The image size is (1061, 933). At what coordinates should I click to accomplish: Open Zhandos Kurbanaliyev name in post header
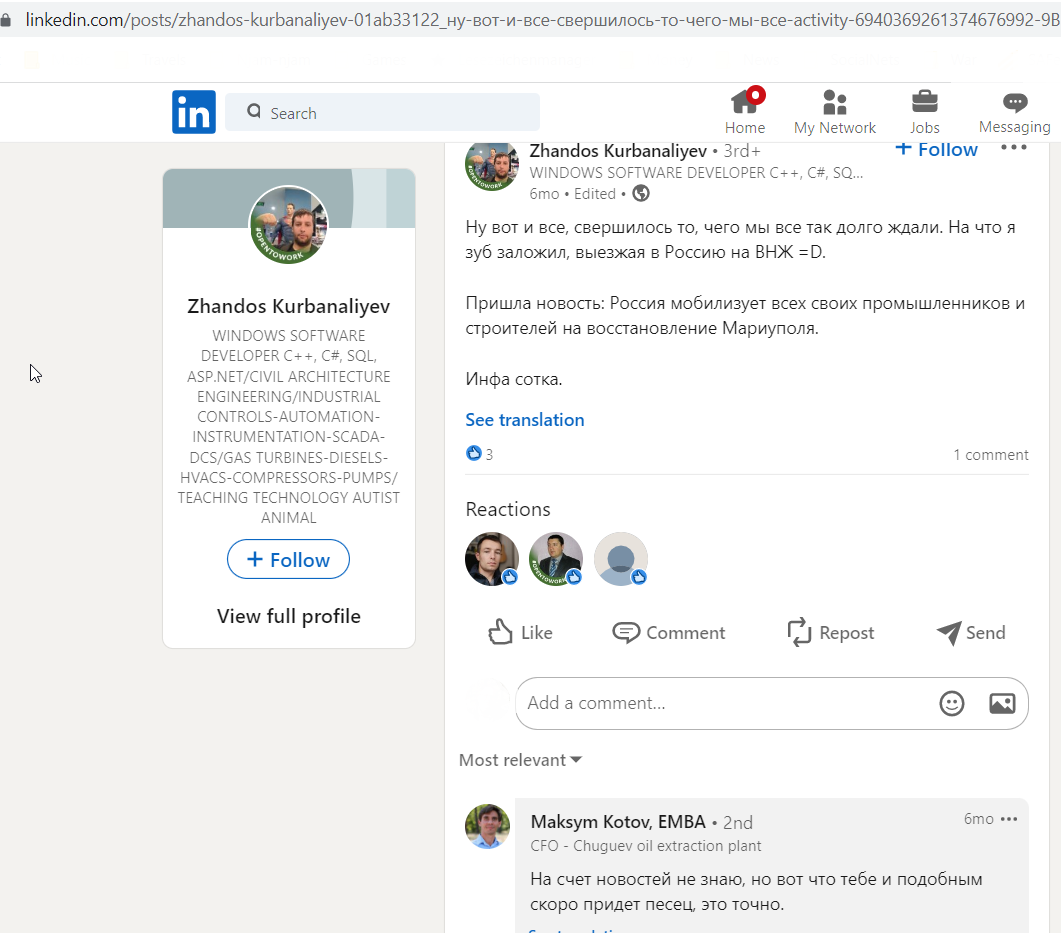pyautogui.click(x=618, y=151)
